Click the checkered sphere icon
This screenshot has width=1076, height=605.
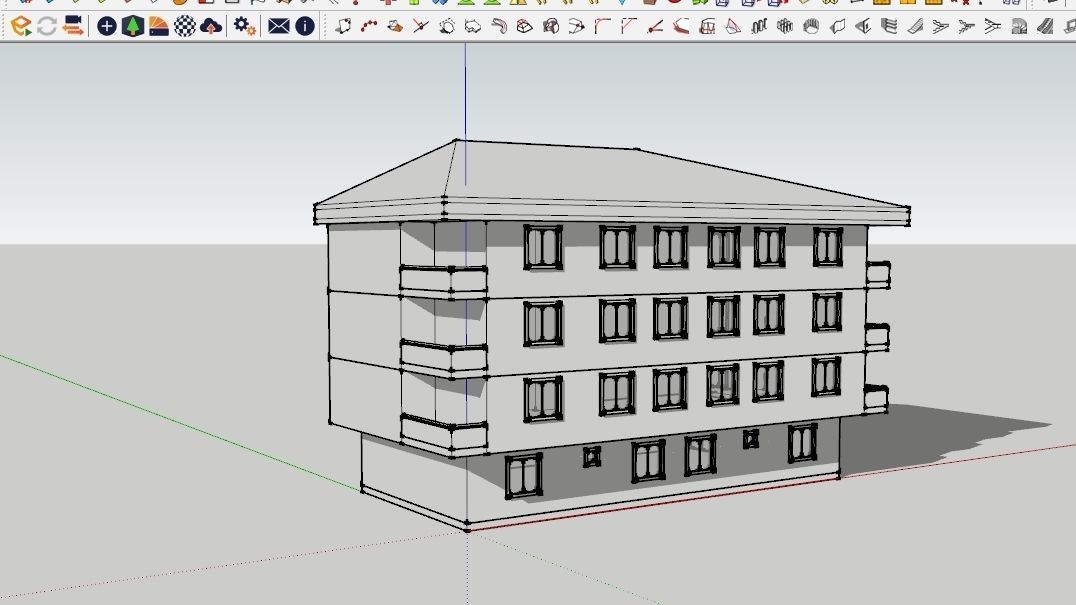pos(185,26)
